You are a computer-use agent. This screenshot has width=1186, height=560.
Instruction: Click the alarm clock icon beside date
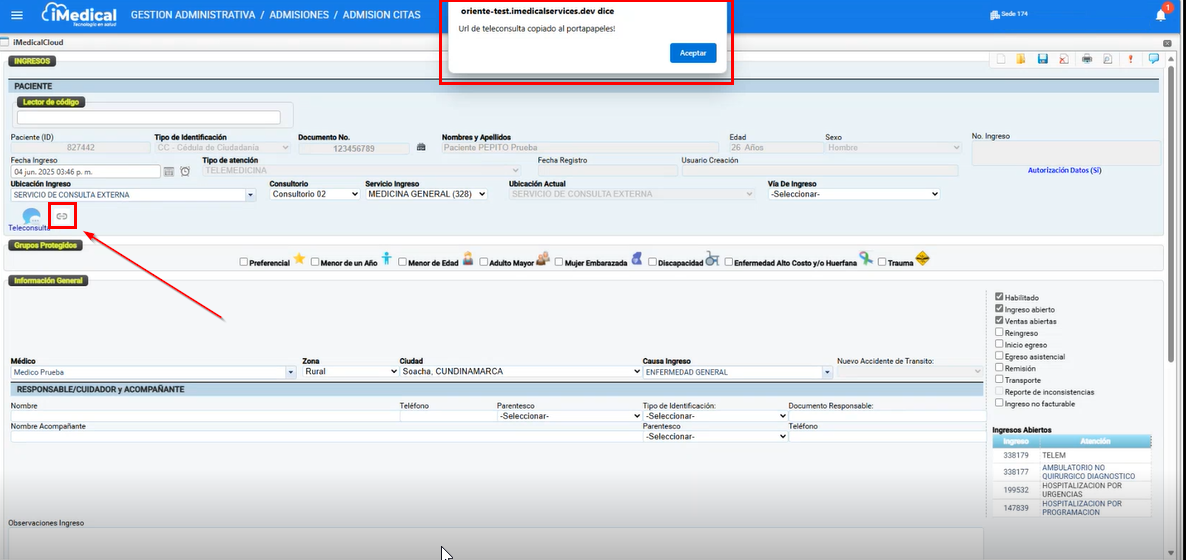(185, 172)
